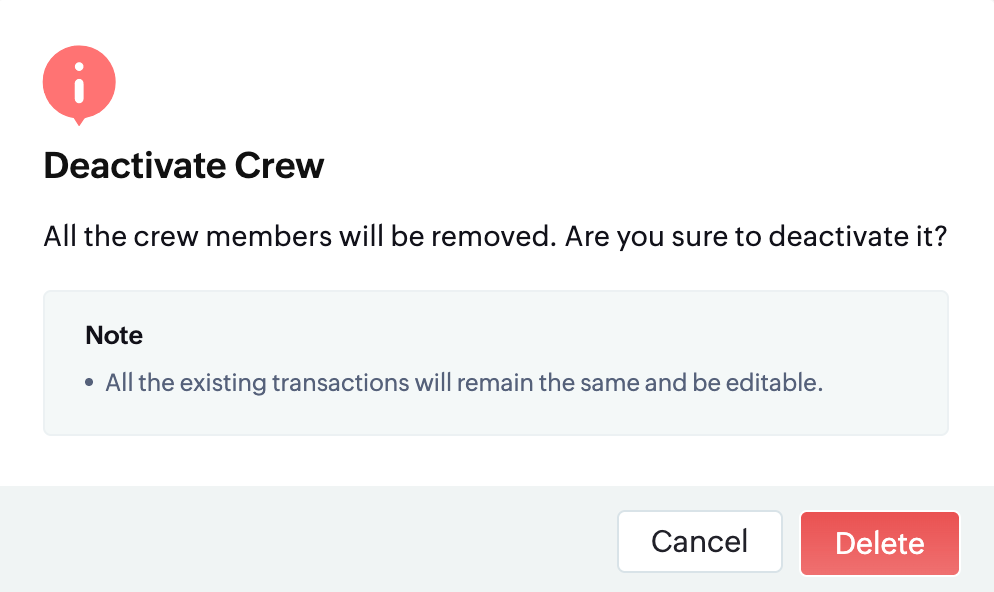This screenshot has height=592, width=994.
Task: Dismiss the dialog with Cancel
Action: pos(699,542)
